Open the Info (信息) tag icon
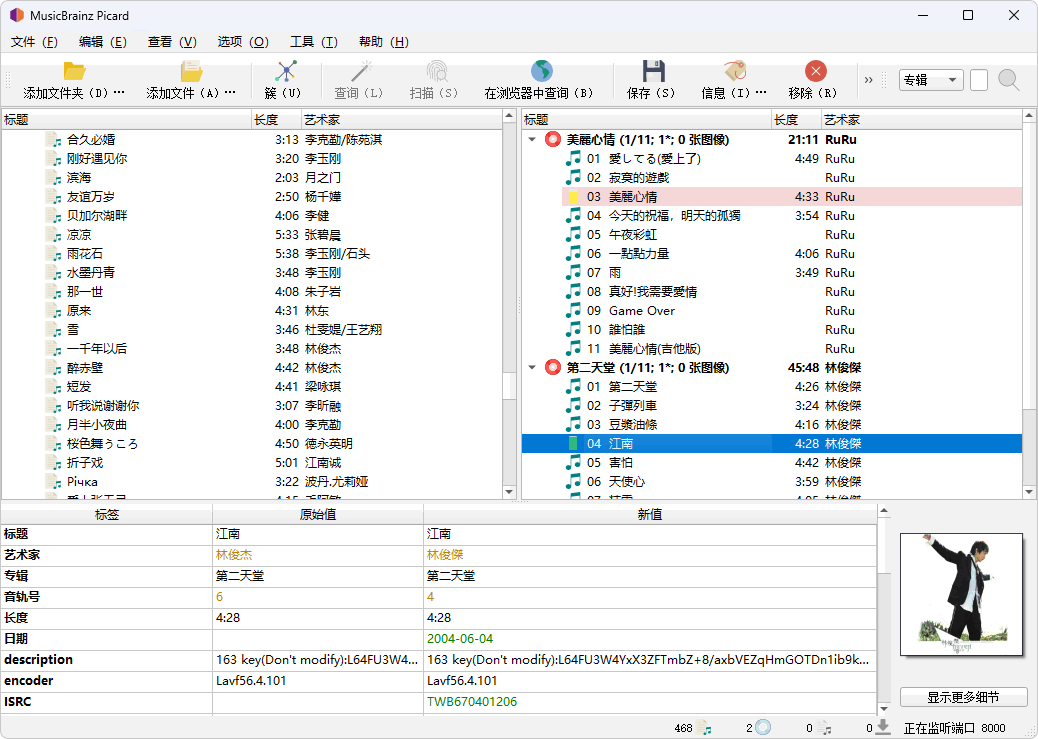 (735, 71)
